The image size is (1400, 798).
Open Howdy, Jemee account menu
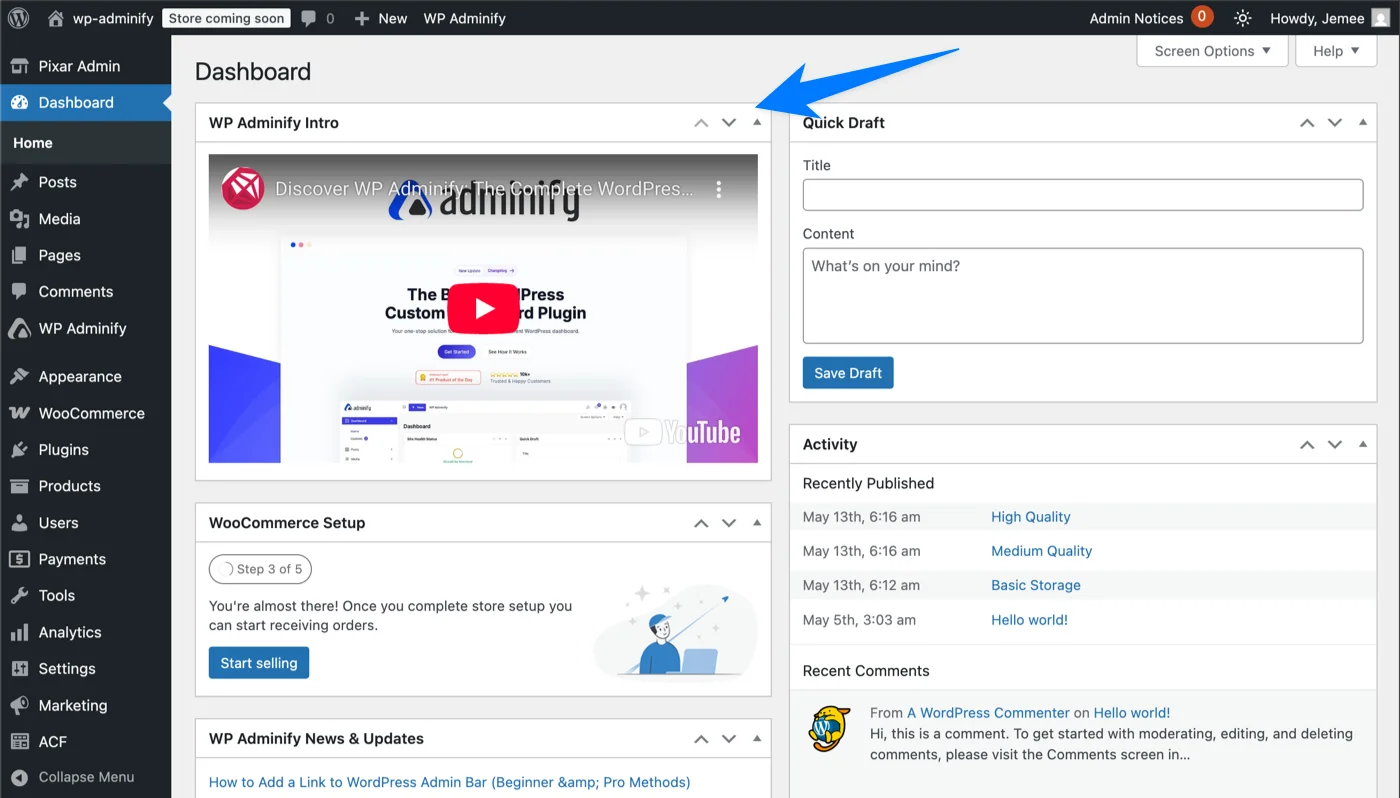click(x=1317, y=18)
